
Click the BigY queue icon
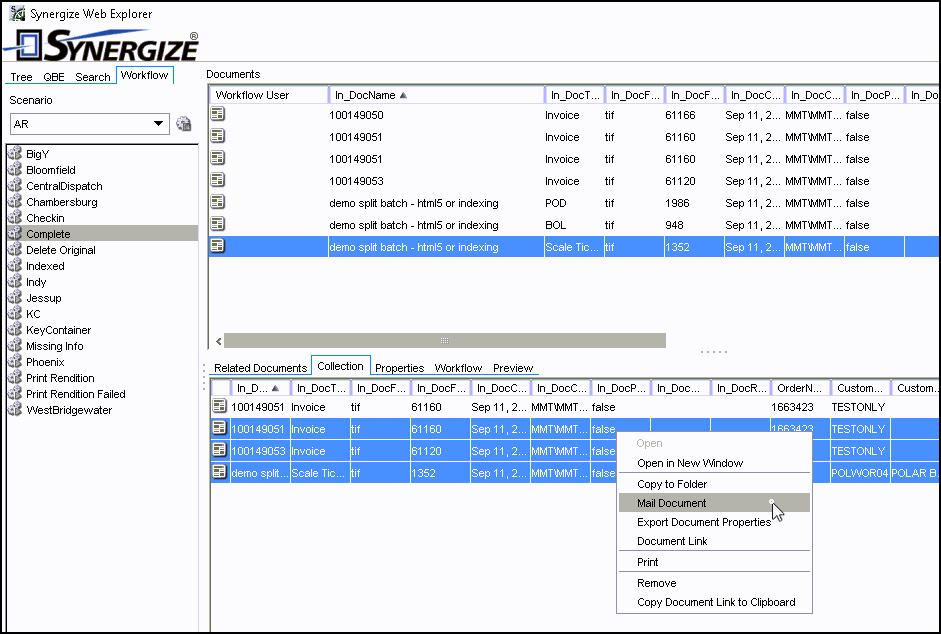click(14, 154)
